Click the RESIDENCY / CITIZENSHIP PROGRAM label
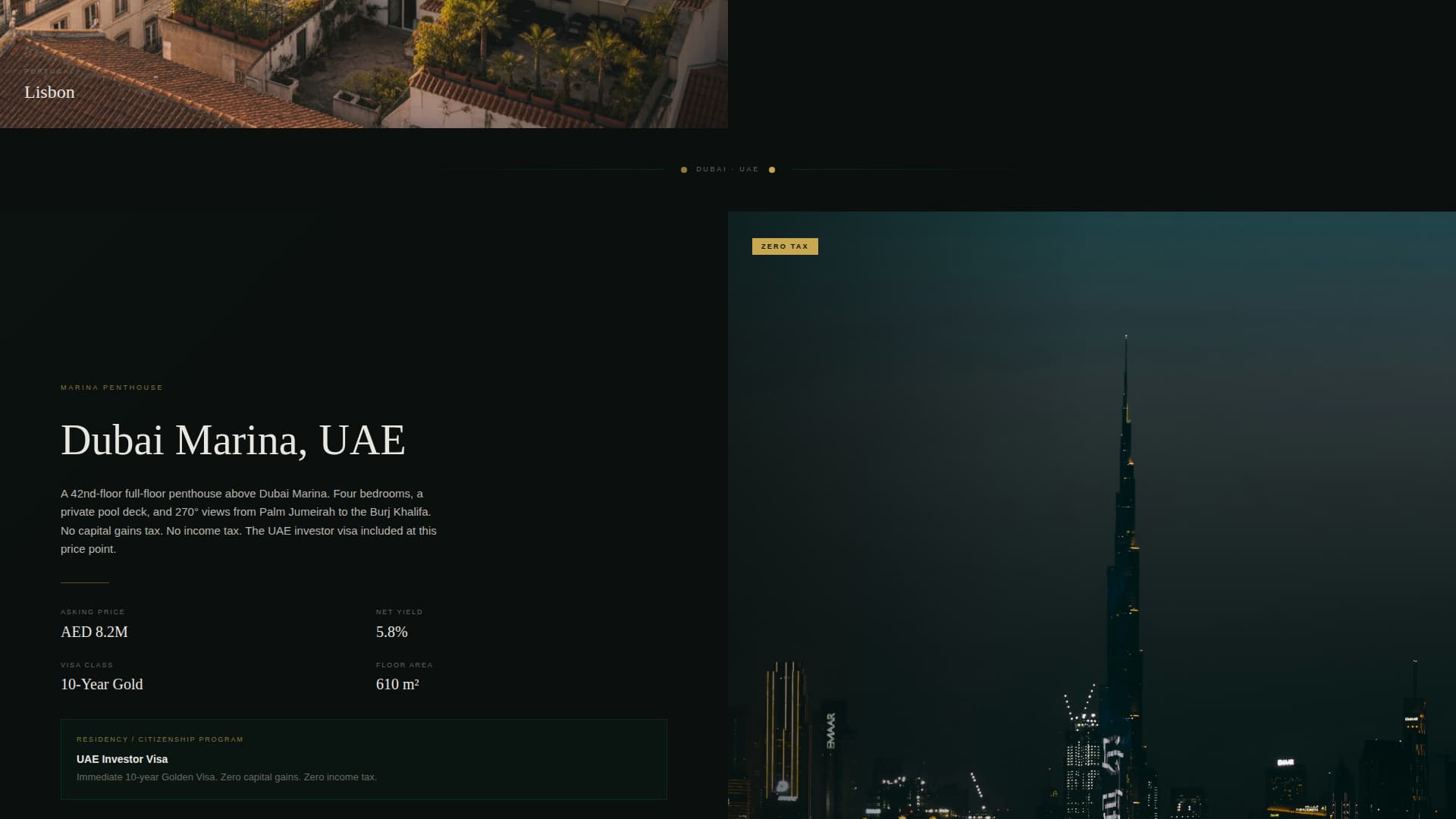The image size is (1456, 819). (x=159, y=739)
